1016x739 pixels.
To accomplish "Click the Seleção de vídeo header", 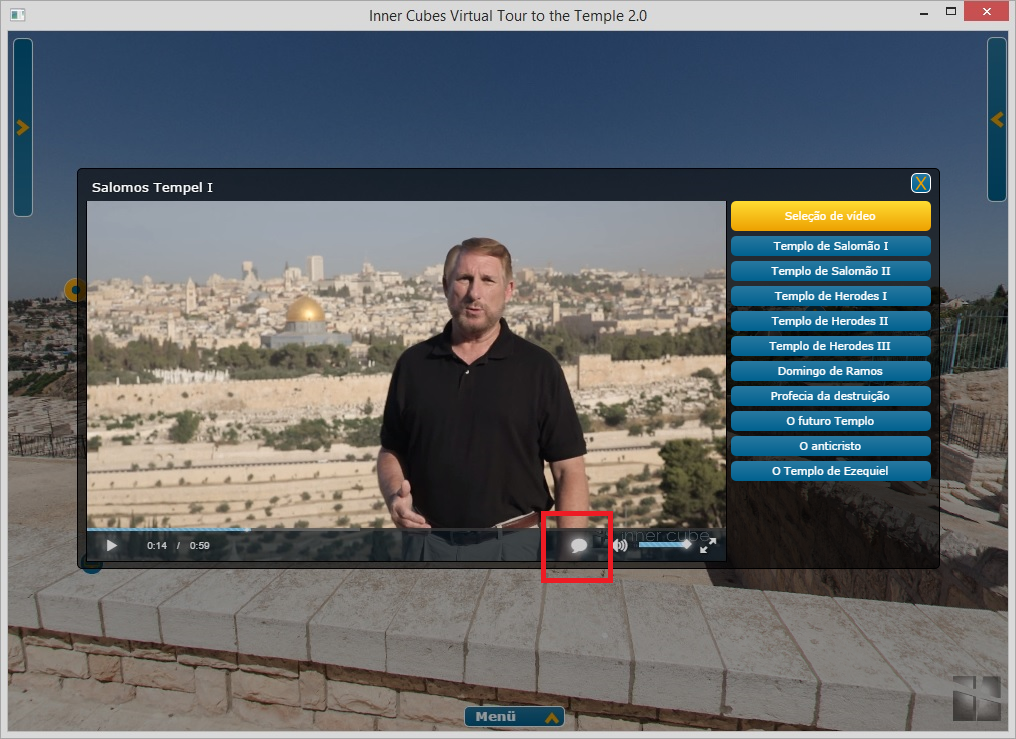I will [x=831, y=216].
